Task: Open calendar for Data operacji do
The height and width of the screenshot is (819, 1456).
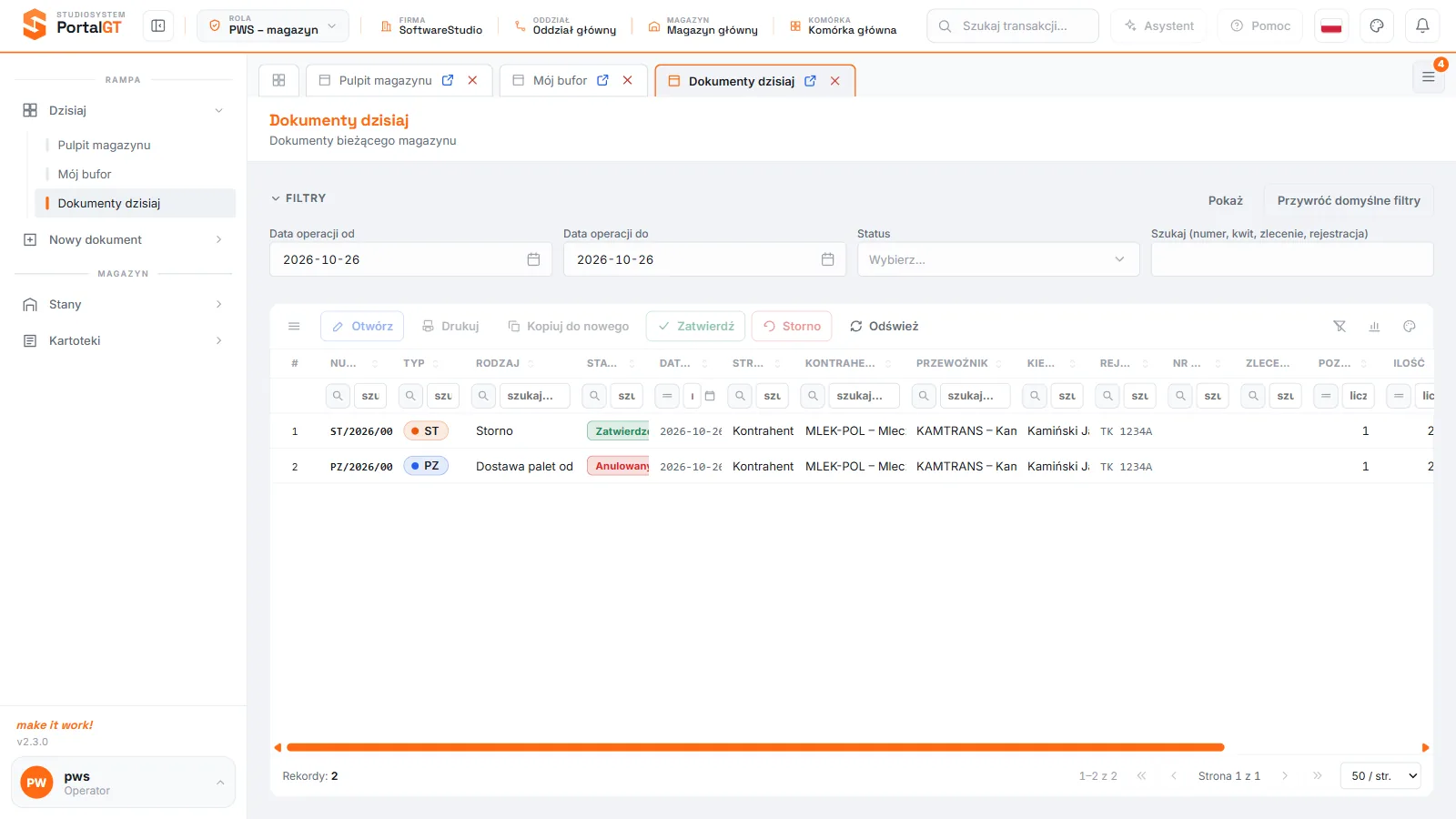Action: point(827,259)
